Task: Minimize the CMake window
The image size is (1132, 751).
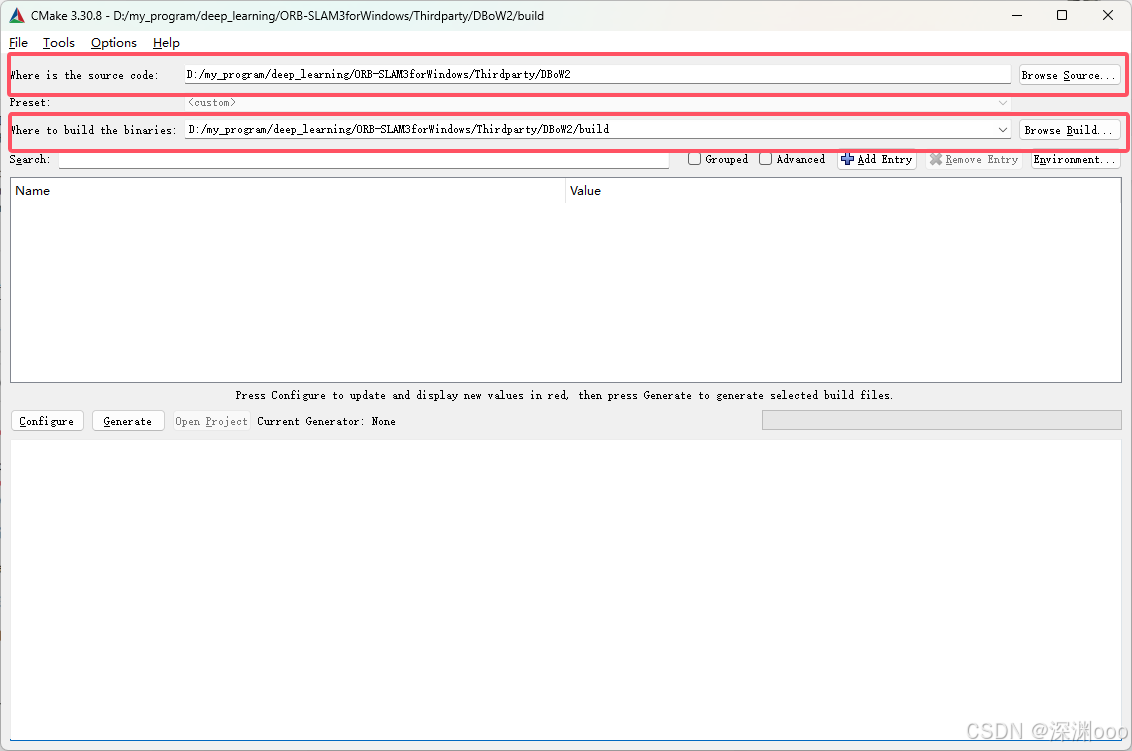Action: coord(1017,15)
